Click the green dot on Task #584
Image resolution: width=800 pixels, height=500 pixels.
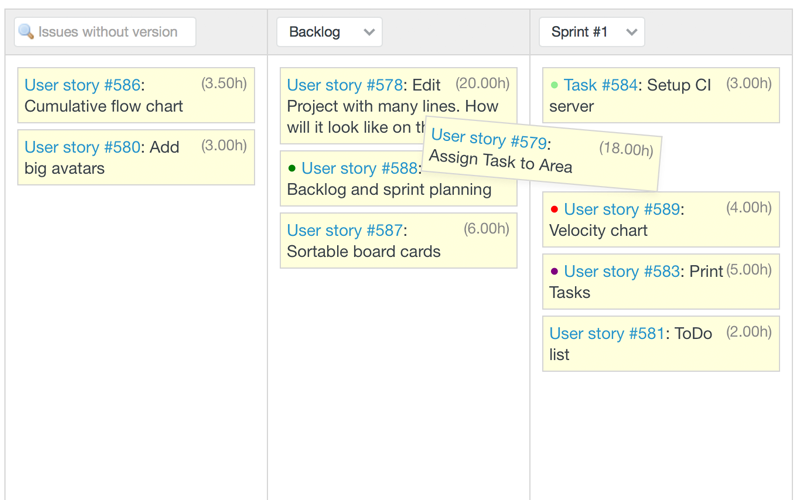[x=555, y=86]
